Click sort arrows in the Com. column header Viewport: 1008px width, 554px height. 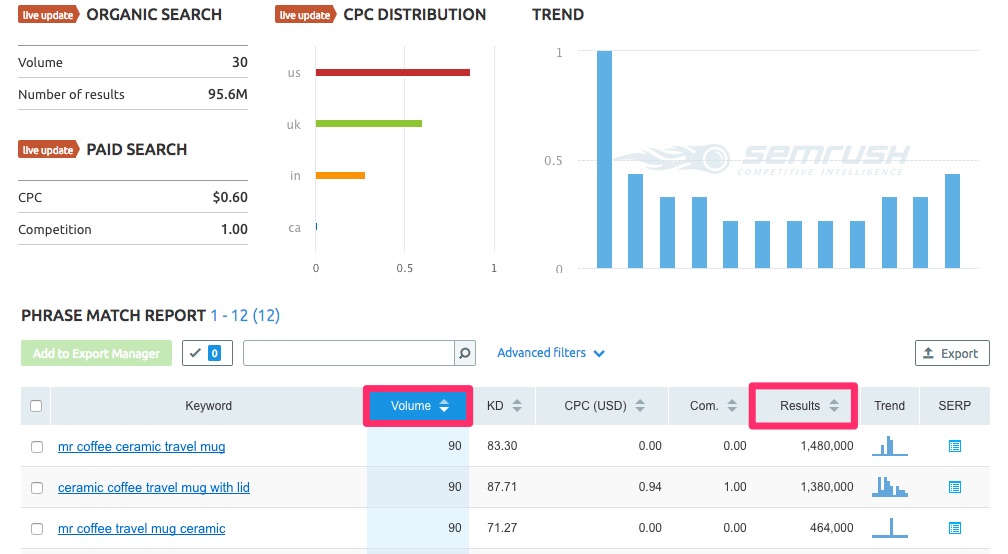pos(732,406)
